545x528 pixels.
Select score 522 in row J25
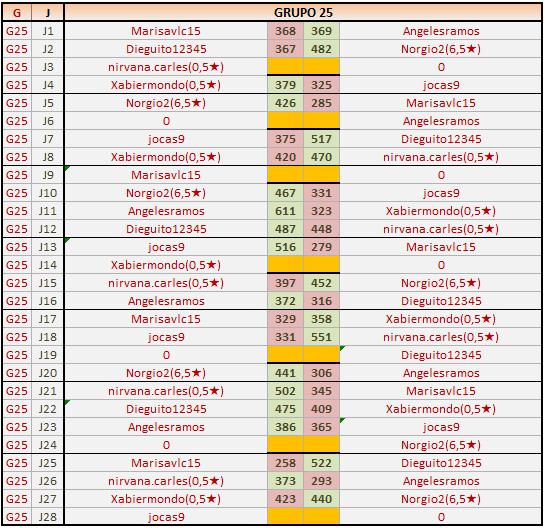322,463
